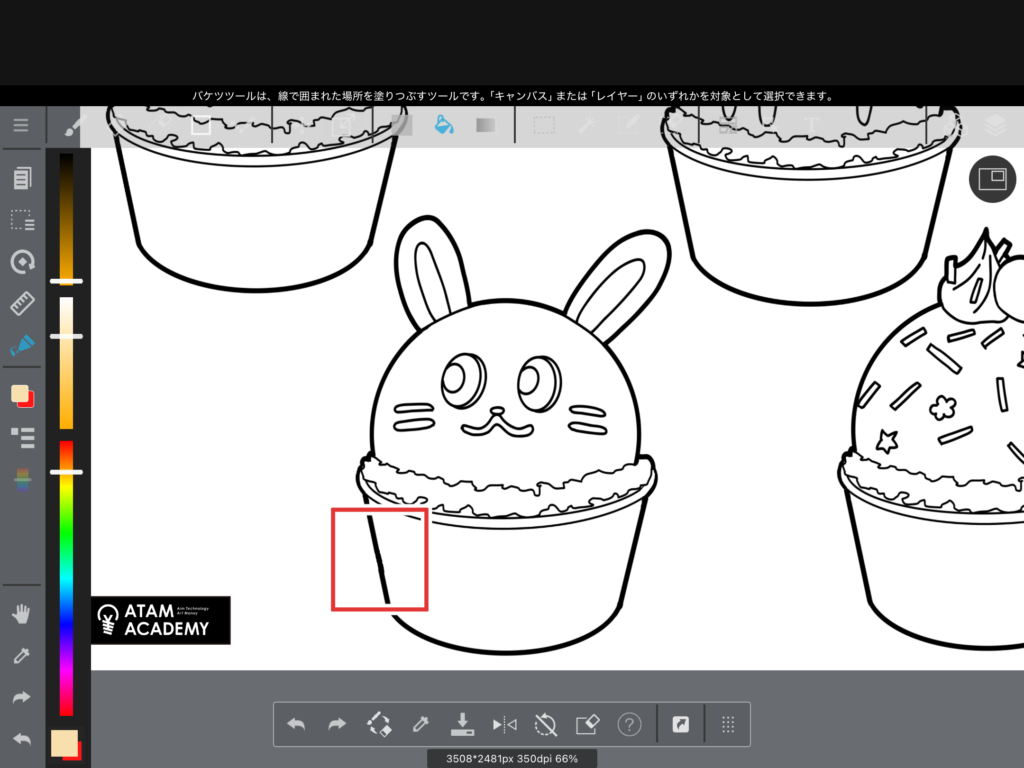Choose the dashed rectangle Selection tool
Image resolution: width=1024 pixels, height=768 pixels.
(544, 126)
